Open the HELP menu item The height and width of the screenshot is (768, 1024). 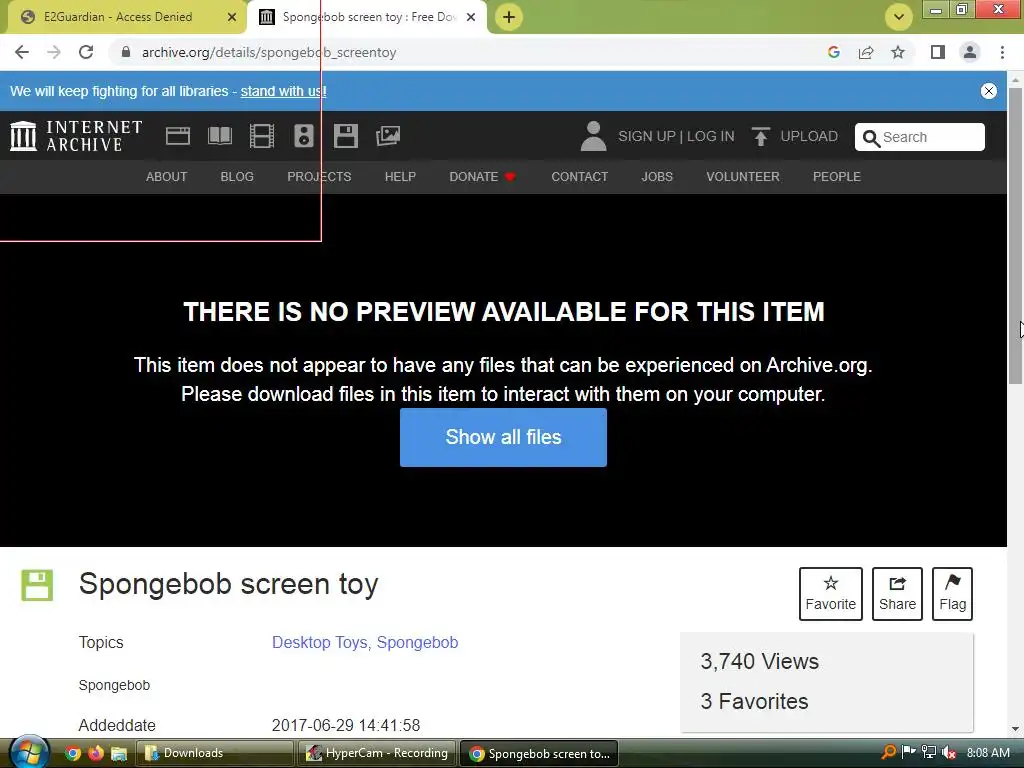(400, 176)
